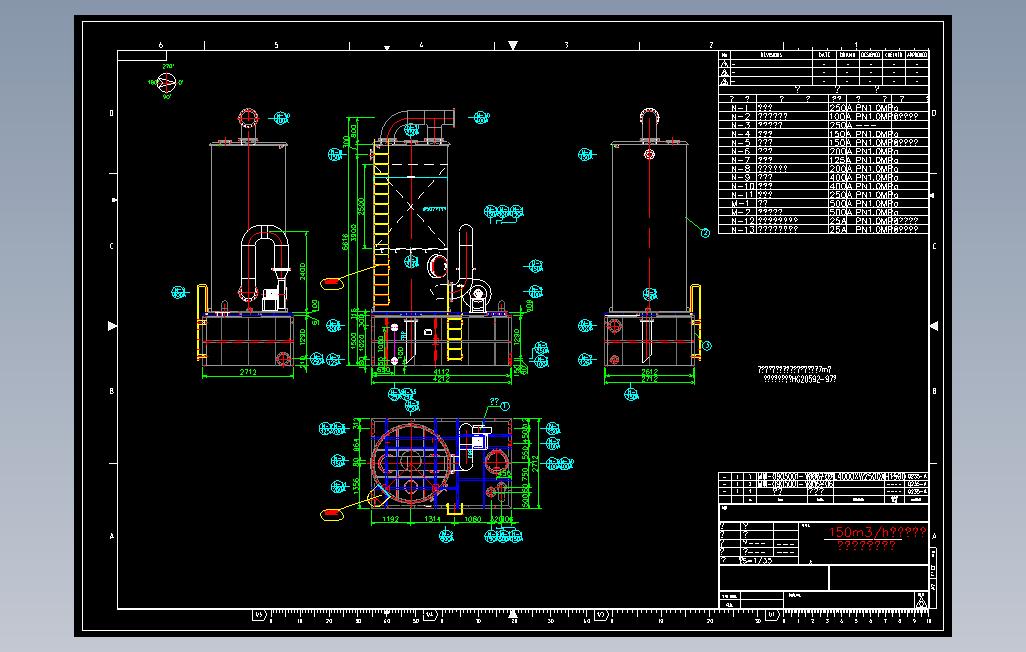Click the red 150m3/h title text

pos(877,532)
